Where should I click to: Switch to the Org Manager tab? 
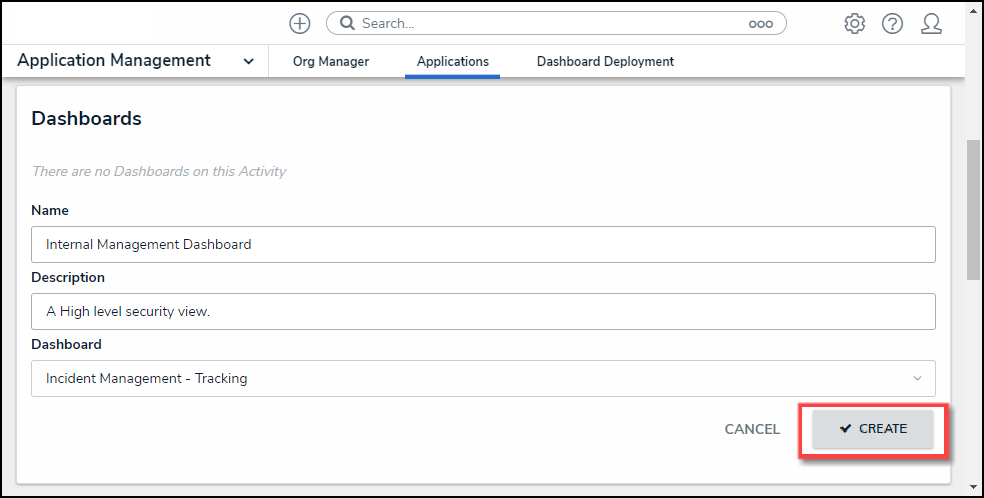coord(331,61)
